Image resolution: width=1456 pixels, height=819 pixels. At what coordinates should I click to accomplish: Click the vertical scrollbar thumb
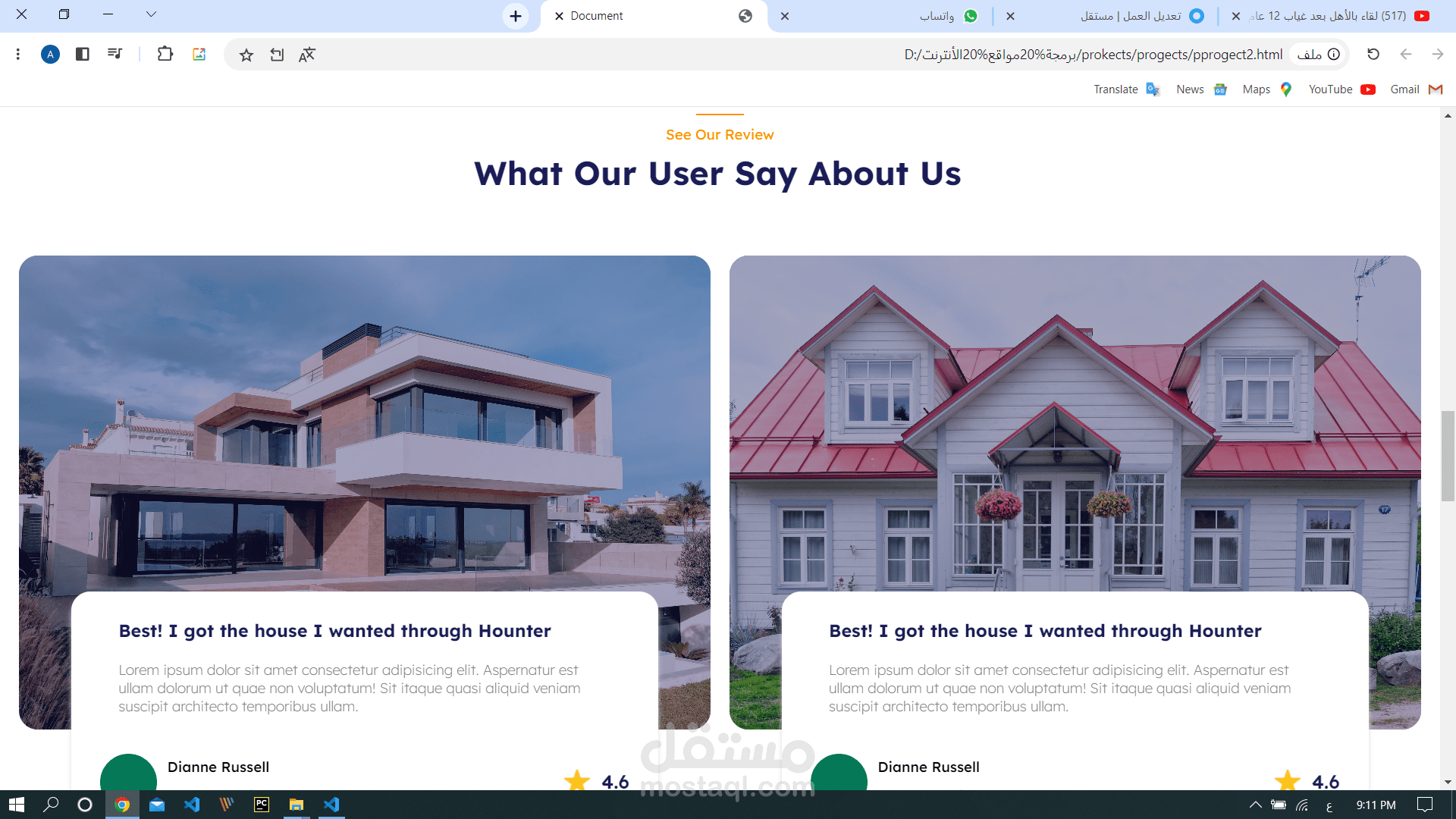click(x=1448, y=455)
